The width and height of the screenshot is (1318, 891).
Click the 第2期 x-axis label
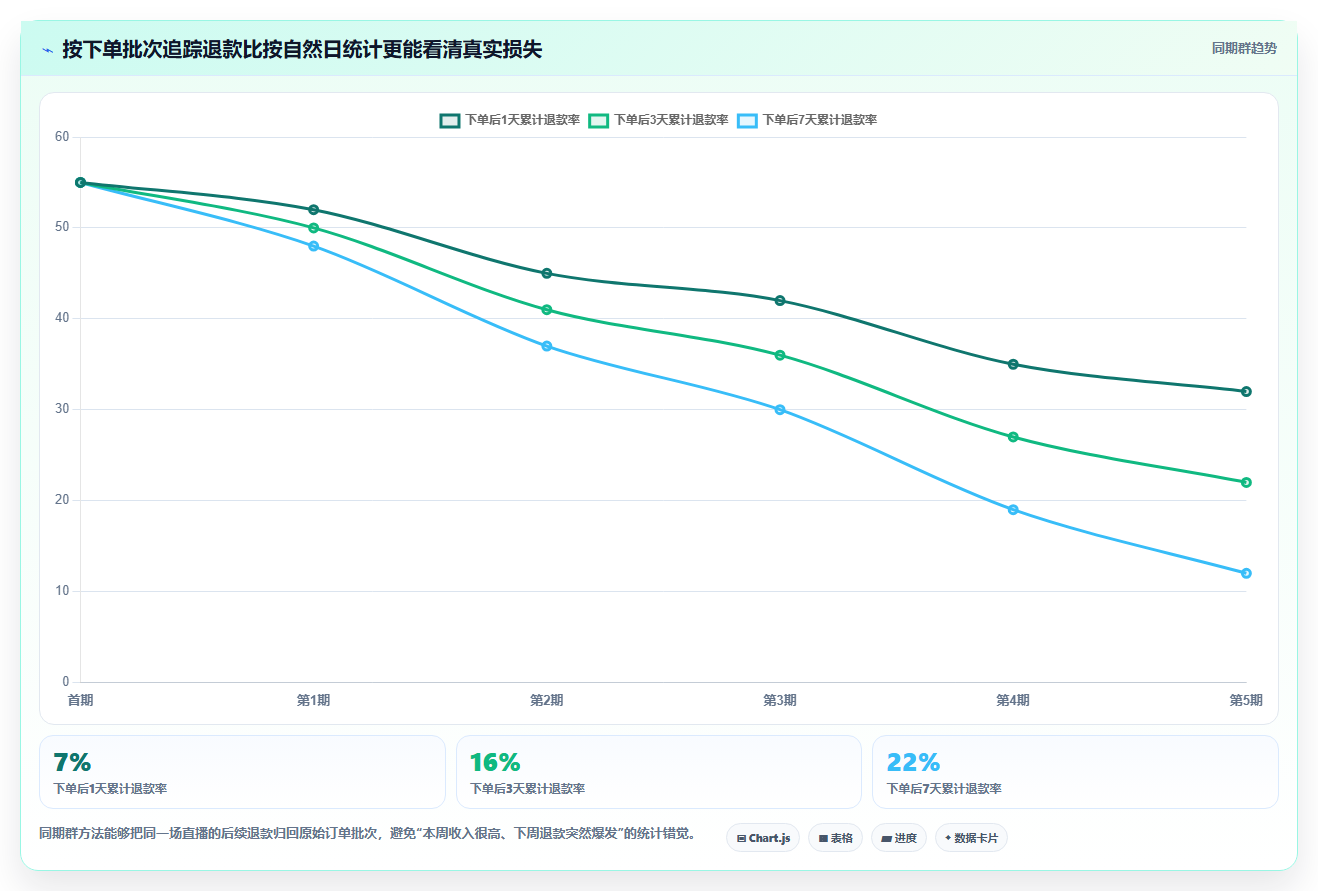point(547,700)
